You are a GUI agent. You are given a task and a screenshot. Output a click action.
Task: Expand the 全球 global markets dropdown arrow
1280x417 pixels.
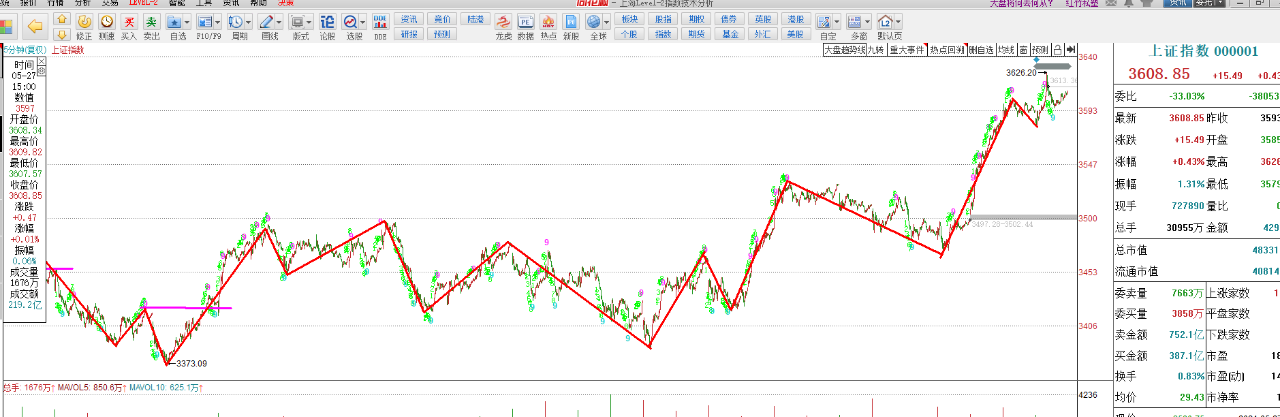click(x=605, y=21)
